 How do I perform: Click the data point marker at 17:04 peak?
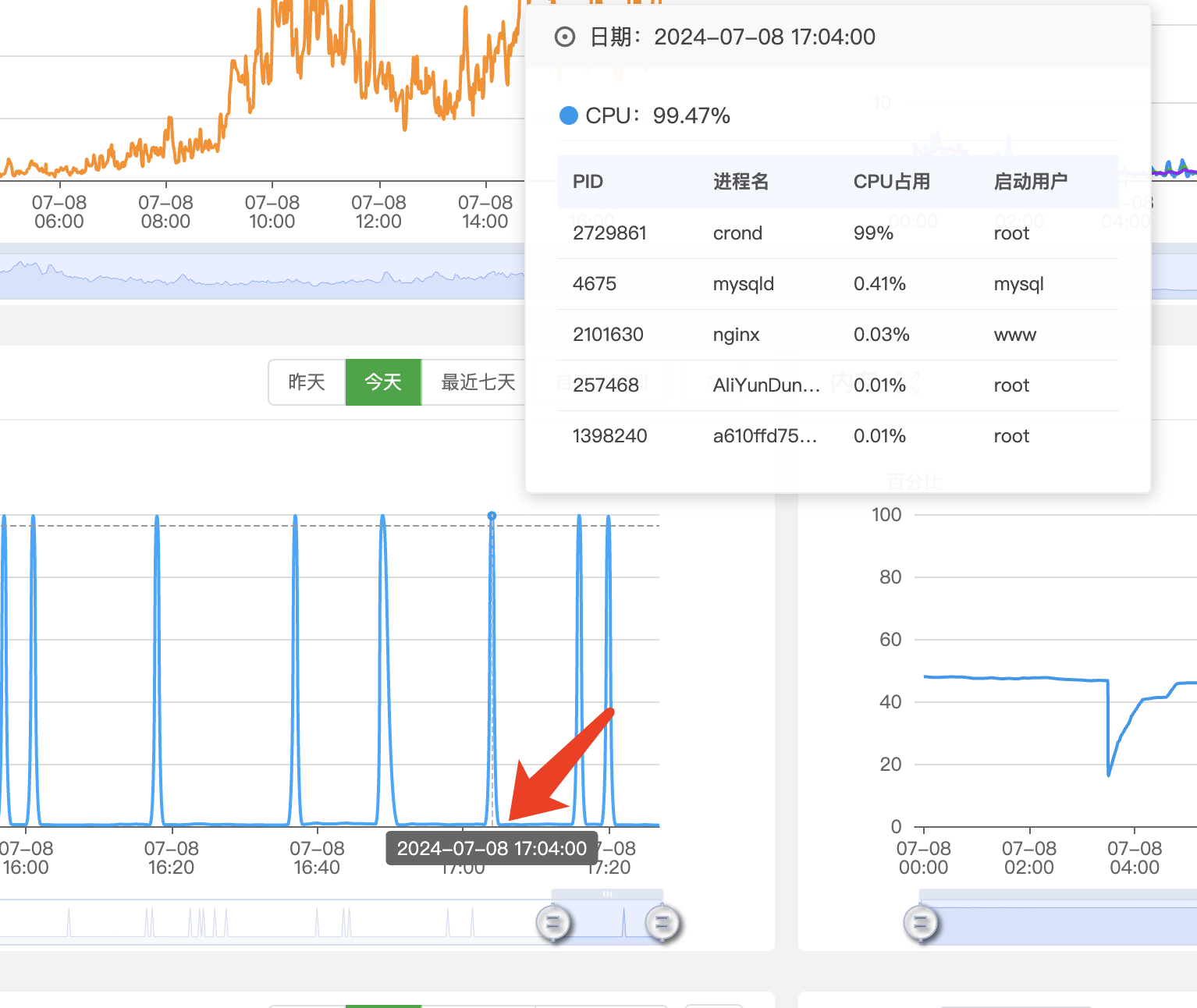tap(492, 516)
